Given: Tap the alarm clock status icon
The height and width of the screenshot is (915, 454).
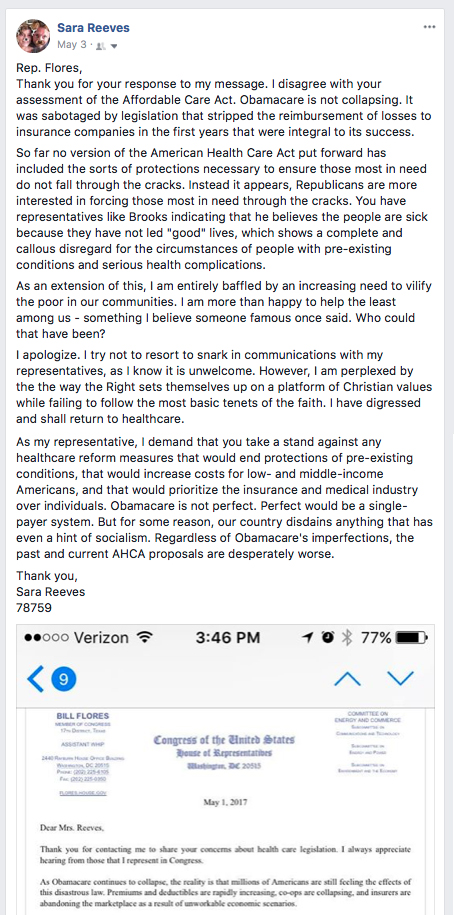Looking at the screenshot, I should [x=328, y=637].
